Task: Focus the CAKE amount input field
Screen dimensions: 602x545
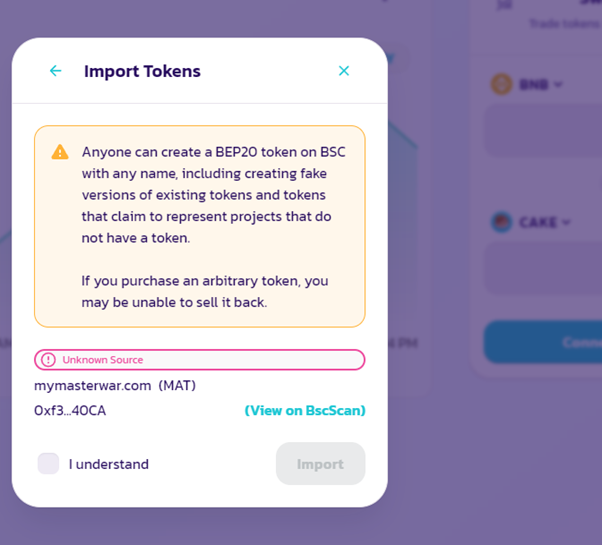Action: (x=543, y=269)
